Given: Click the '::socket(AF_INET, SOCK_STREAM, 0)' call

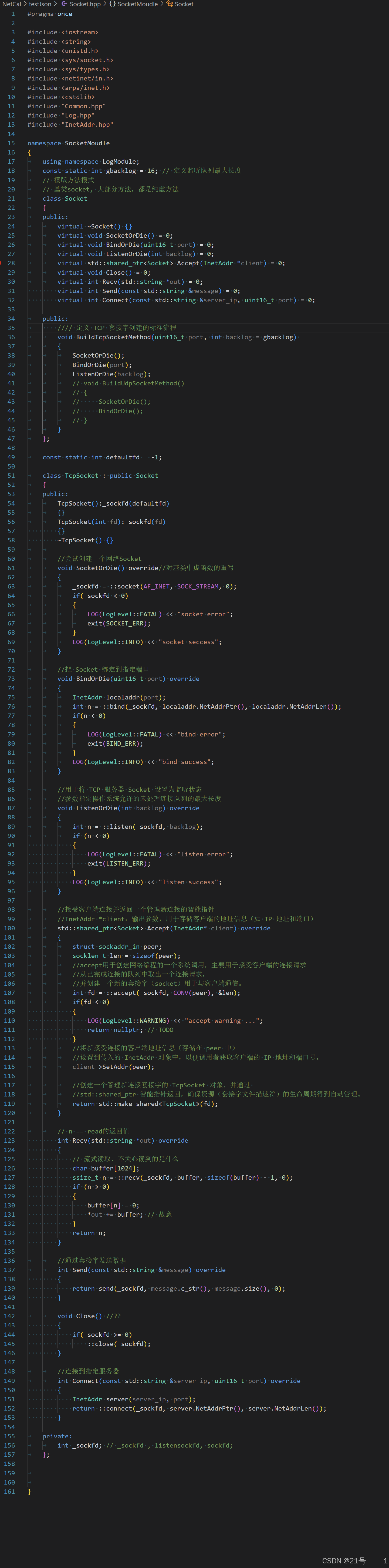Looking at the screenshot, I should [x=170, y=587].
